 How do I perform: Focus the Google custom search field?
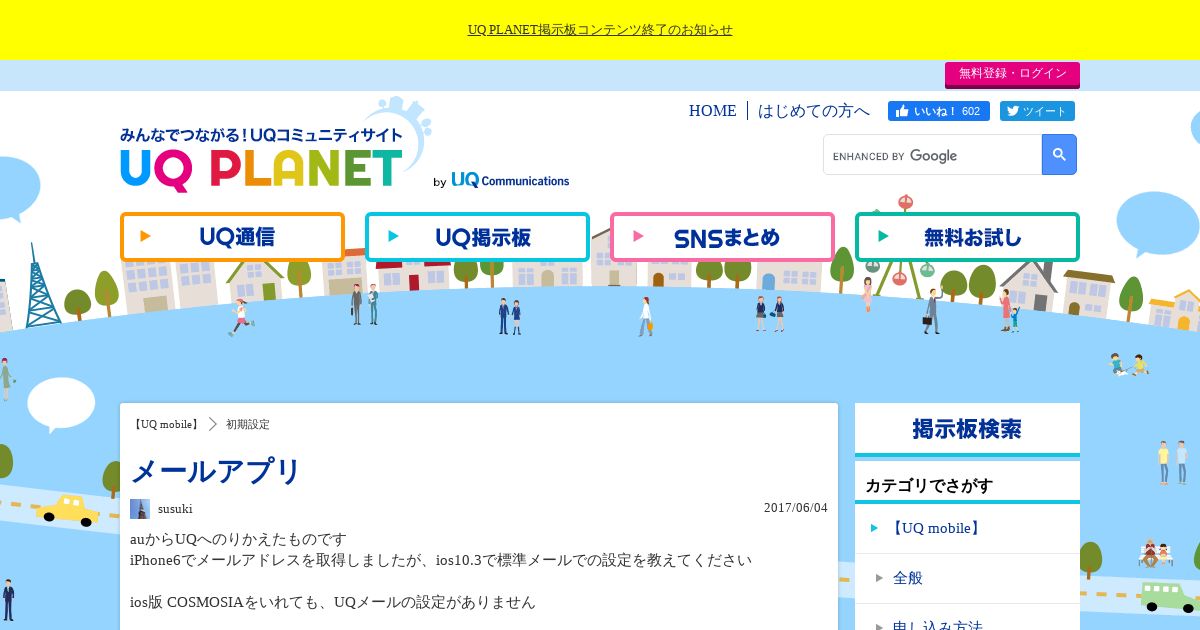click(x=933, y=155)
